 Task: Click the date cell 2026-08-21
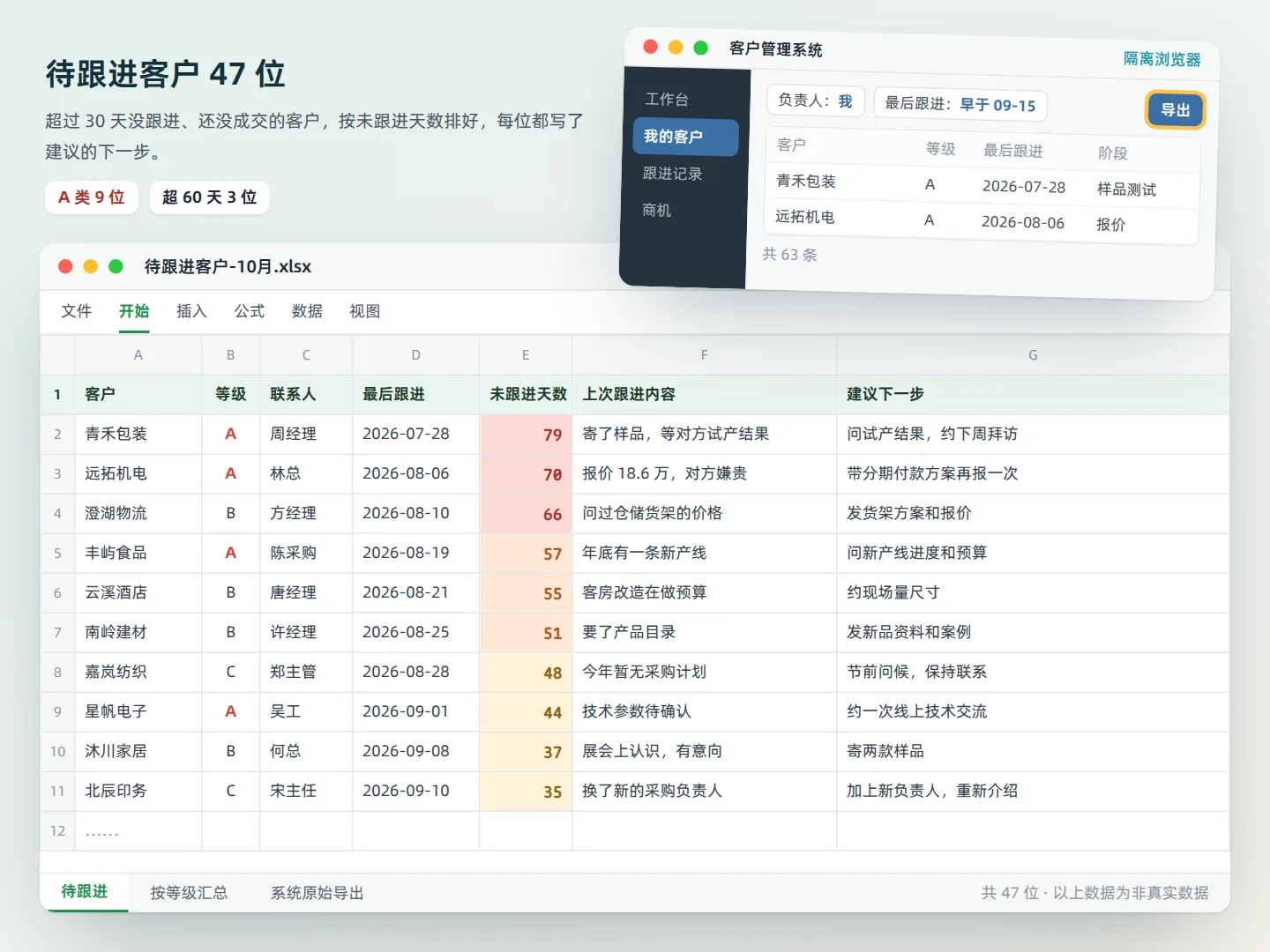pos(415,593)
